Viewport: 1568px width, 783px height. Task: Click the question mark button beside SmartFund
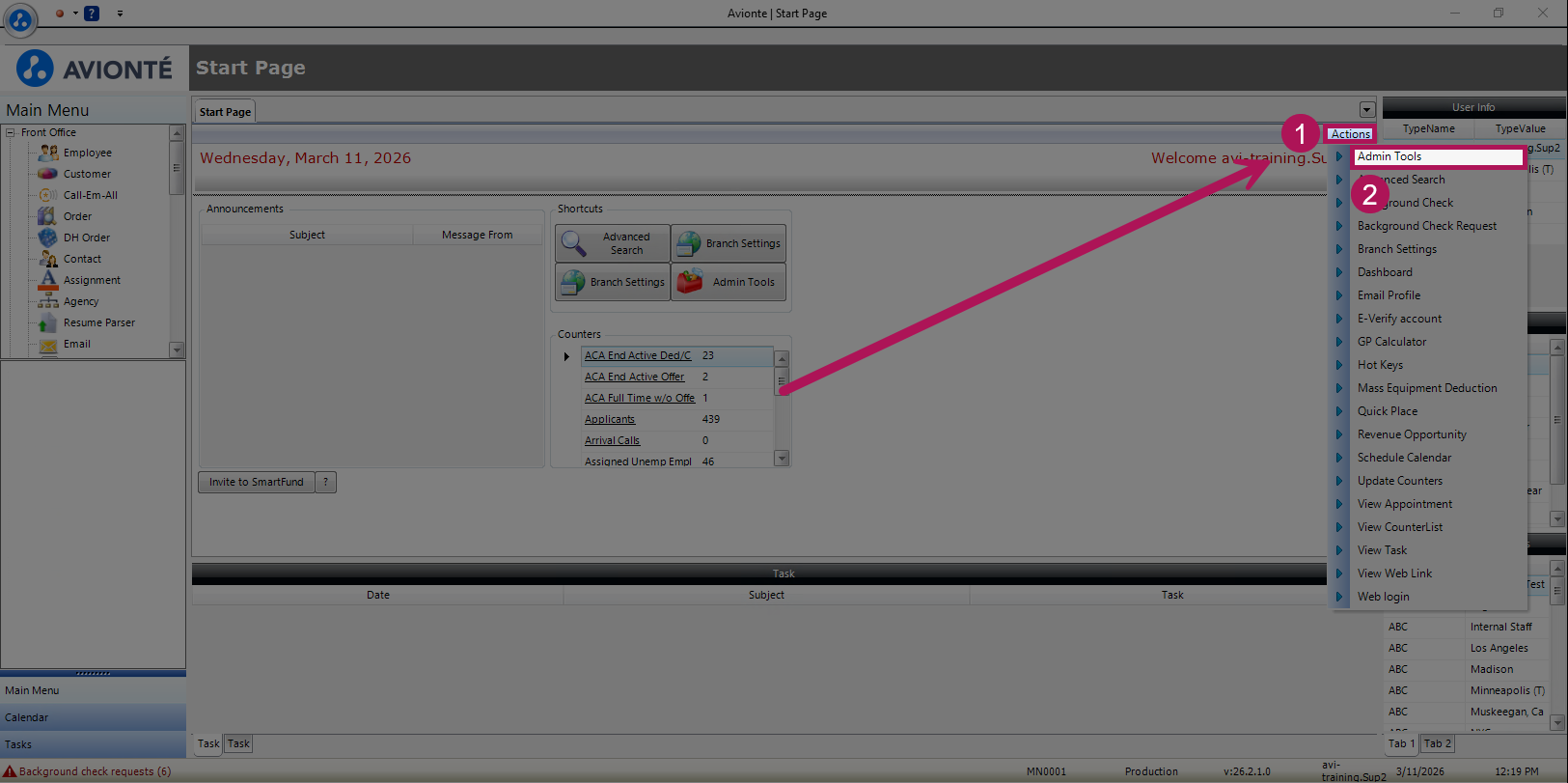326,482
